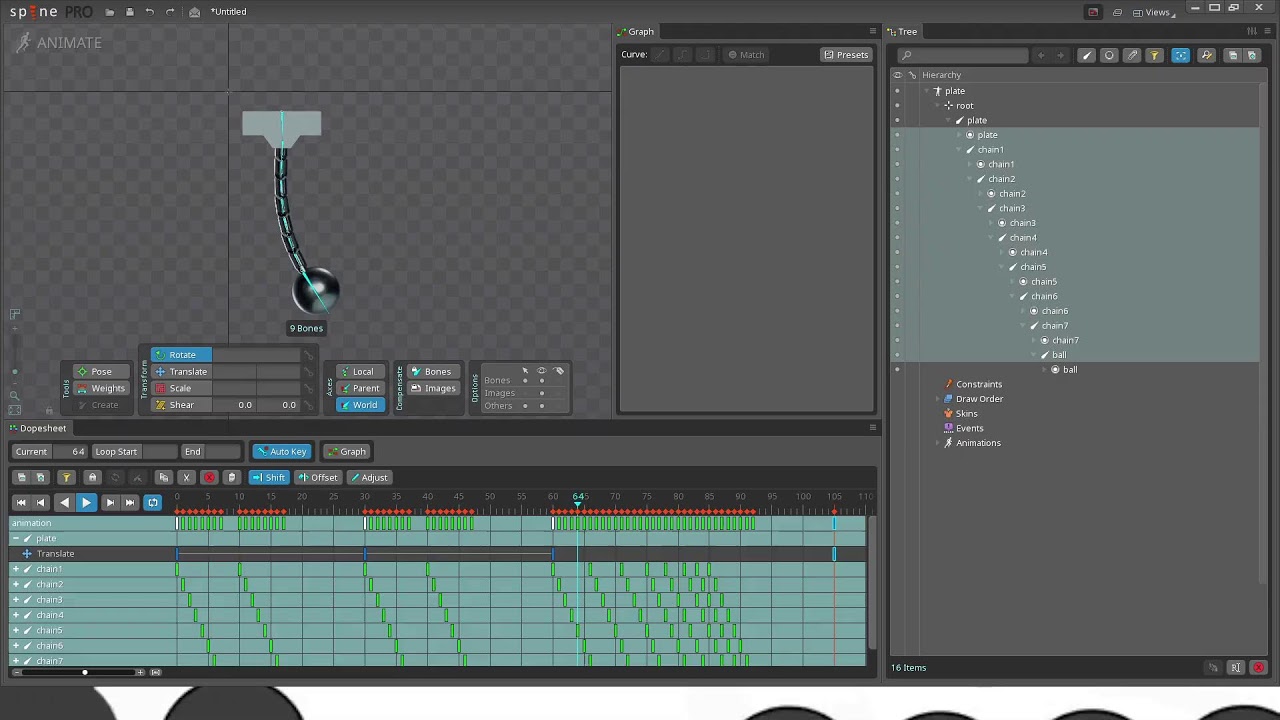Select the Scale transform tool
This screenshot has height=720, width=1280.
(x=180, y=388)
